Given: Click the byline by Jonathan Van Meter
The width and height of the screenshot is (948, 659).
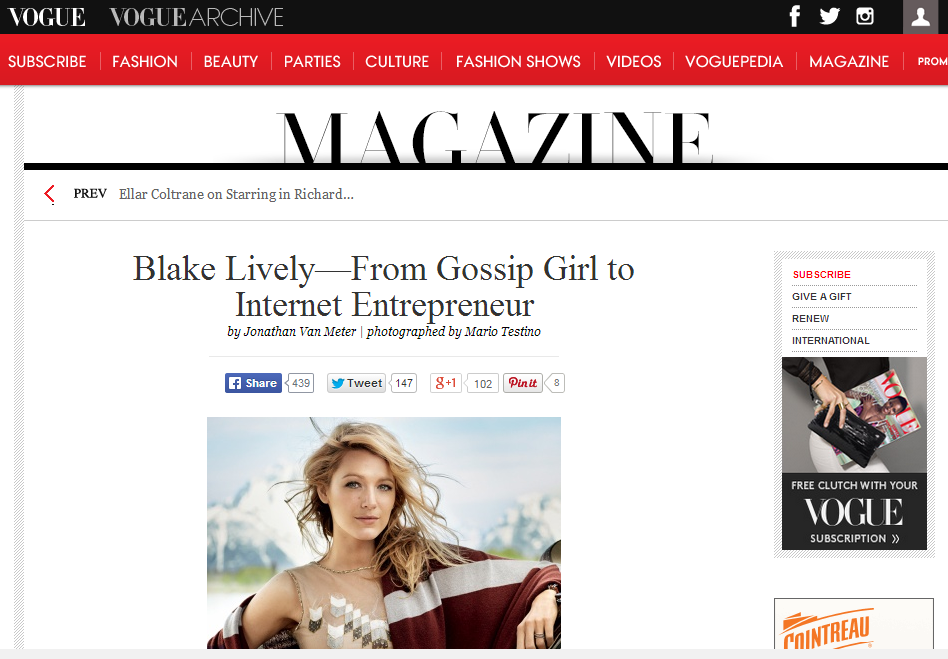Looking at the screenshot, I should pos(291,331).
